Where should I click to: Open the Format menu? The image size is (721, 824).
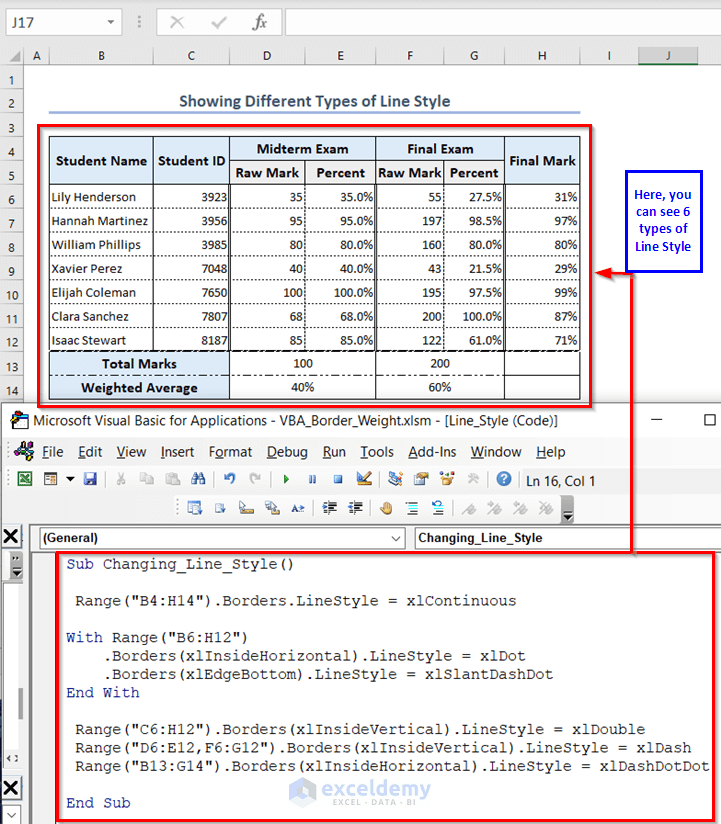230,452
